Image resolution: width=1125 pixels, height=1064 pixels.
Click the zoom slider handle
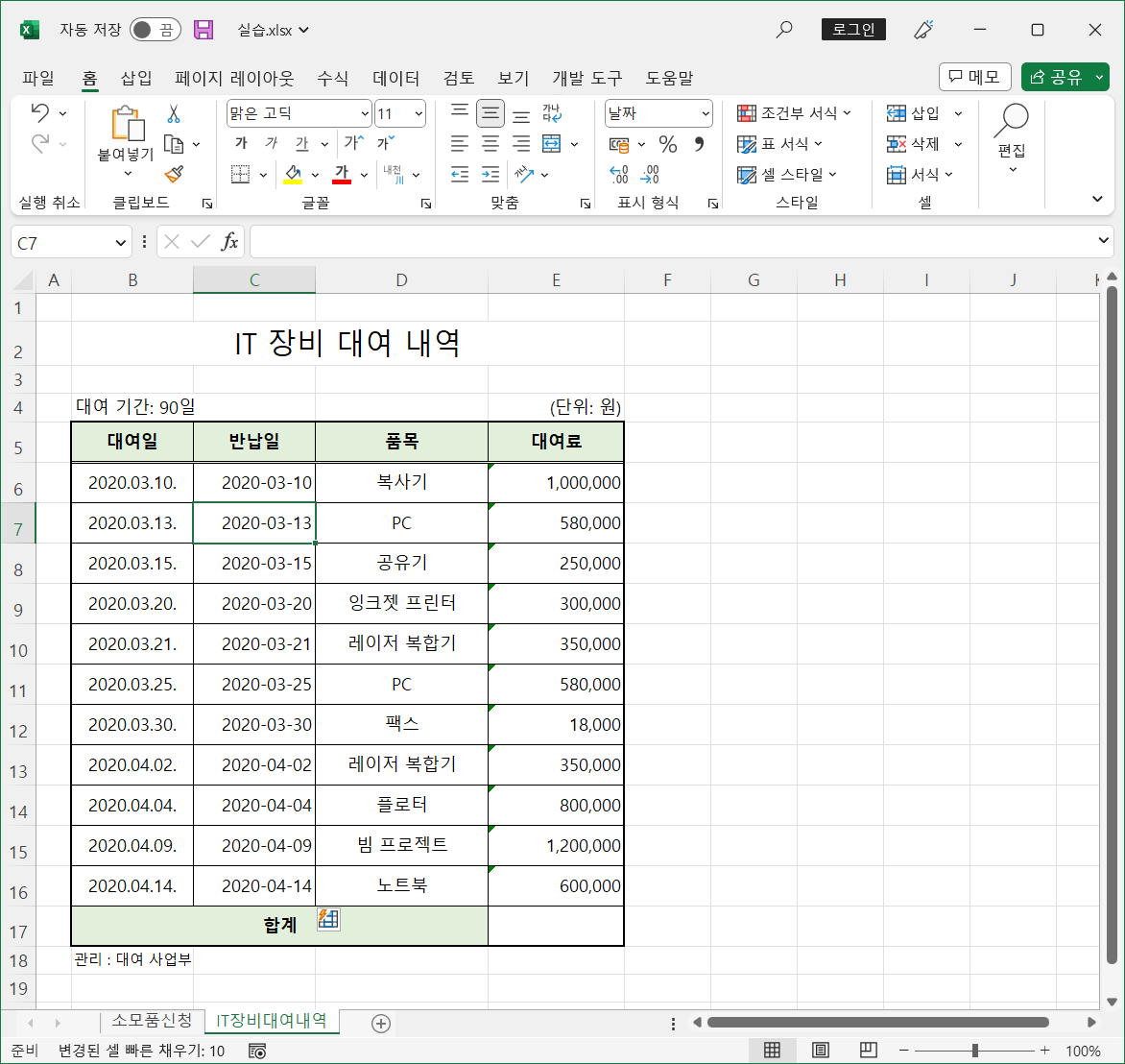(x=975, y=1051)
